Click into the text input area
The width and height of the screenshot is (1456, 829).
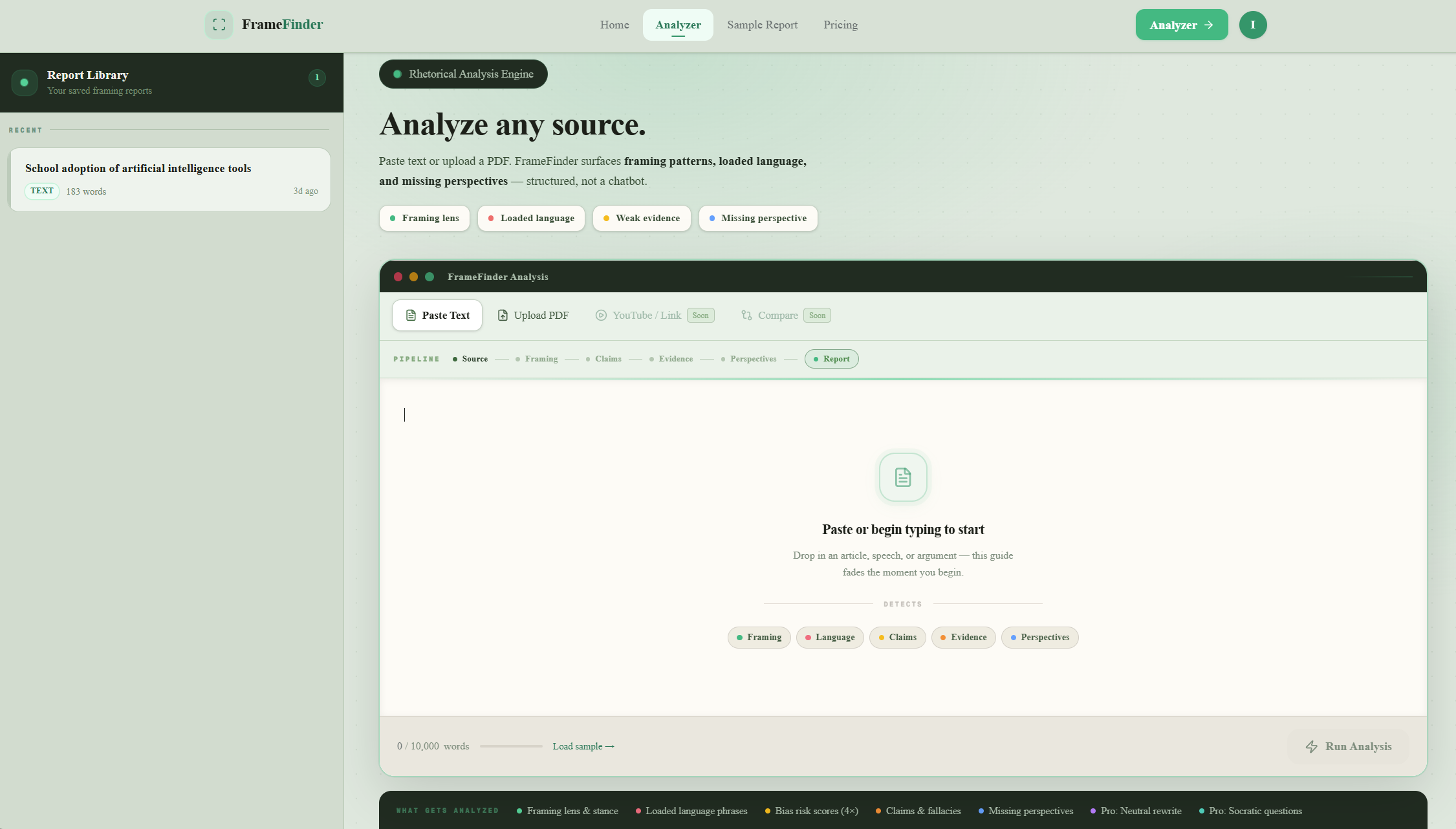[x=903, y=547]
